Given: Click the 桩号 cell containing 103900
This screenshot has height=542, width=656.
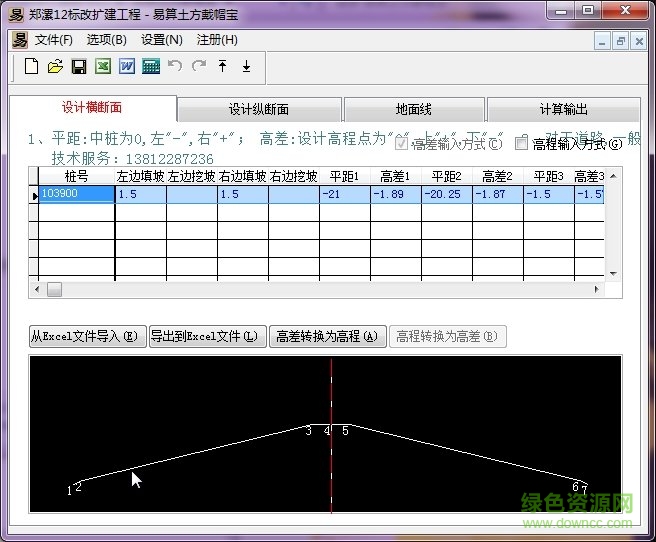Looking at the screenshot, I should click(x=77, y=195).
